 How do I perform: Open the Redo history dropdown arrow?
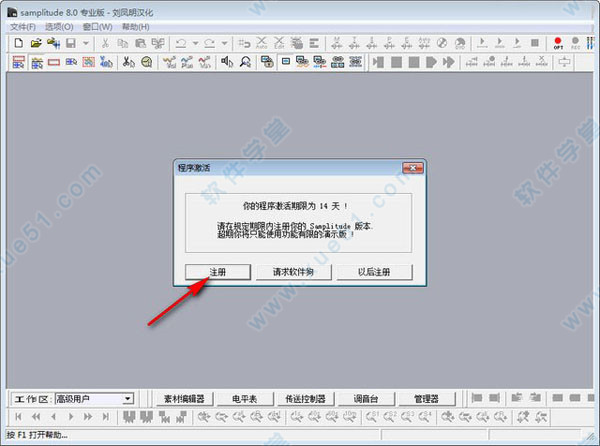(x=224, y=43)
